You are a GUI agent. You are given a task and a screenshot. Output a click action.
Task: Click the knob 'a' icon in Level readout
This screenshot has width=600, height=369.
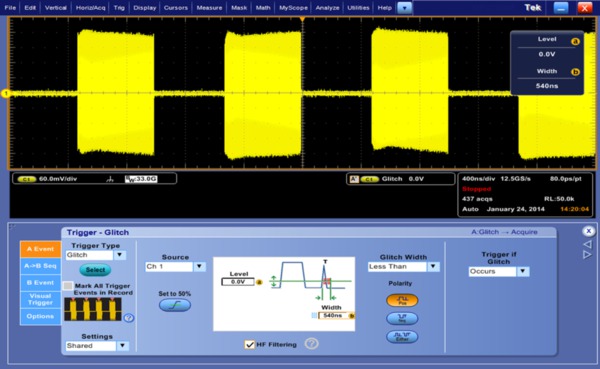[575, 41]
